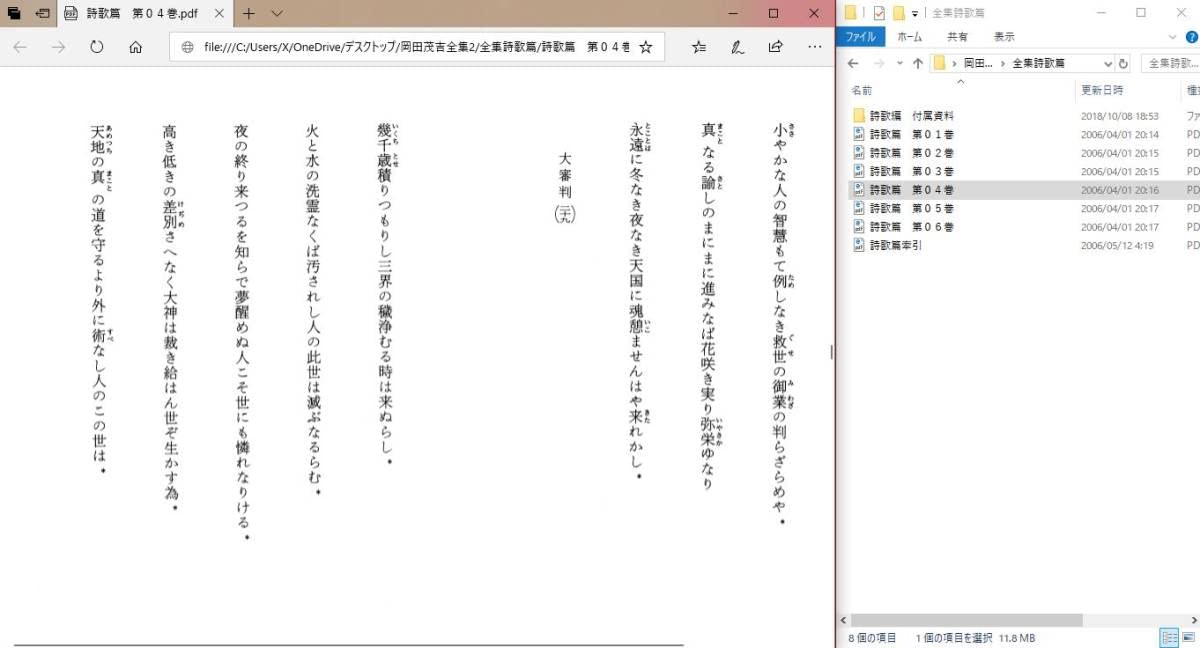This screenshot has height=648, width=1200.
Task: Switch Explorer to large icons view
Action: click(x=1190, y=637)
